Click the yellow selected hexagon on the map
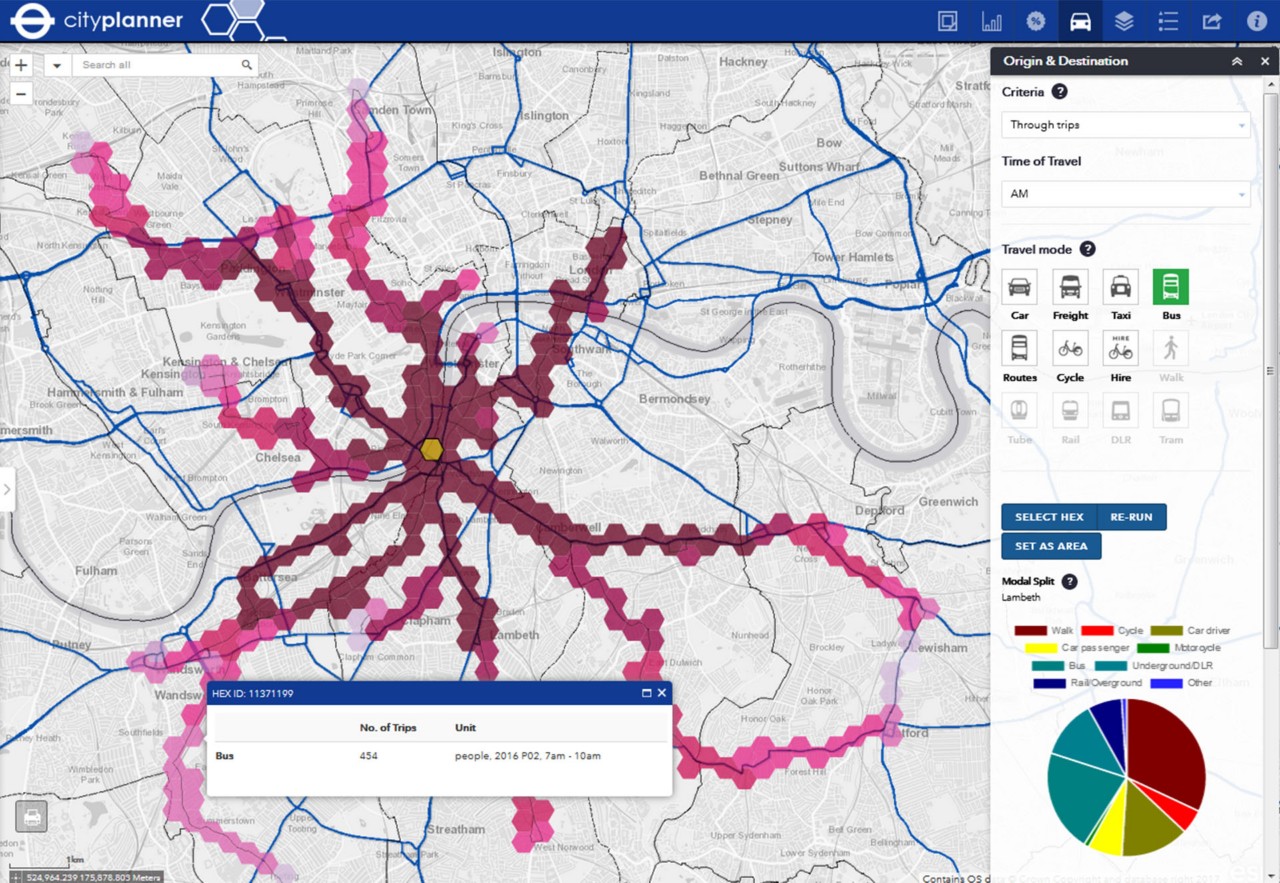Image resolution: width=1280 pixels, height=883 pixels. point(432,449)
